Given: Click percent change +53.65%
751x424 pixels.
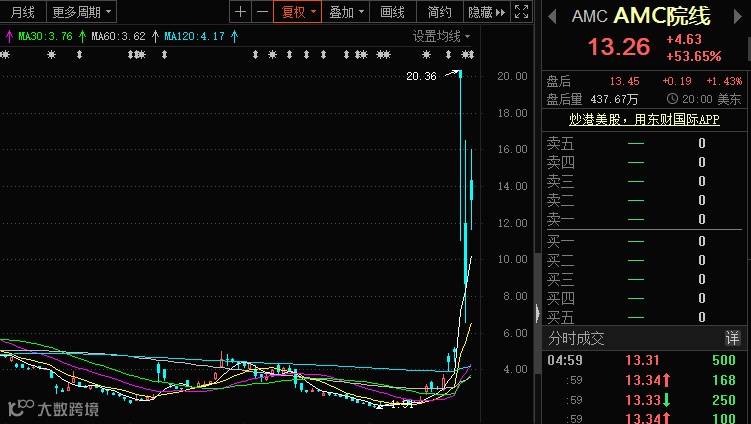Looking at the screenshot, I should click(x=694, y=56).
